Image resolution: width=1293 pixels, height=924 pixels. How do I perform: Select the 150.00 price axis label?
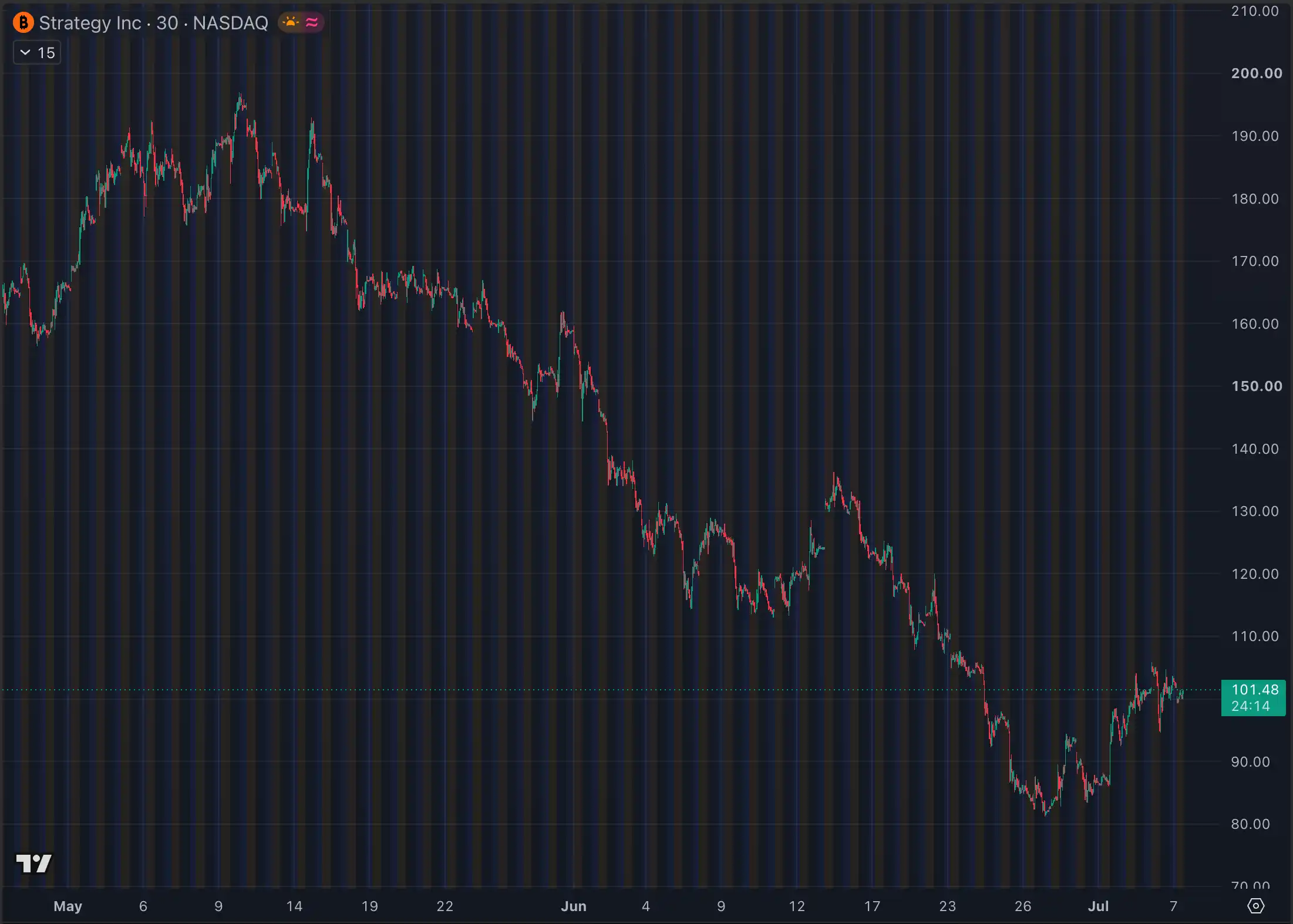[x=1257, y=386]
